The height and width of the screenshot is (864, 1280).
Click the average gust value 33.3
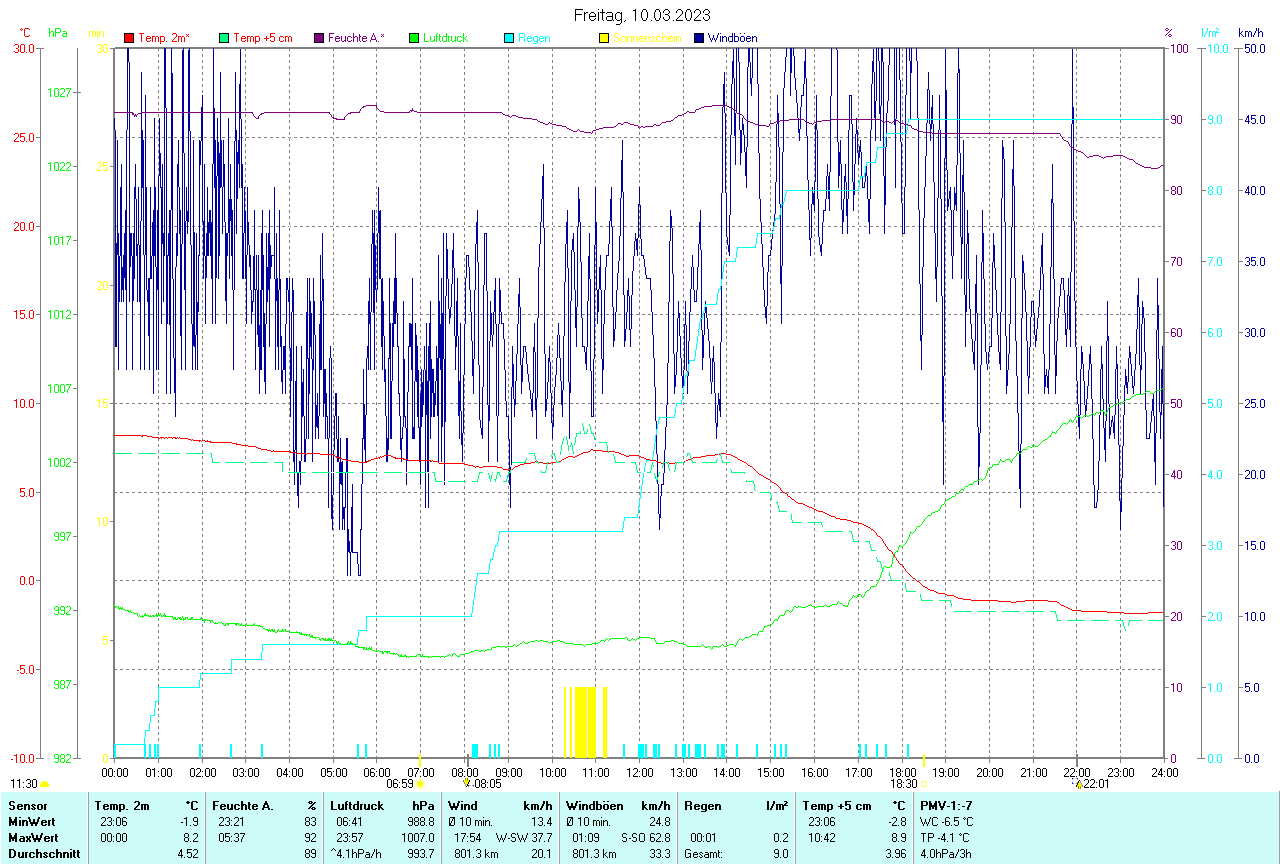[x=659, y=854]
